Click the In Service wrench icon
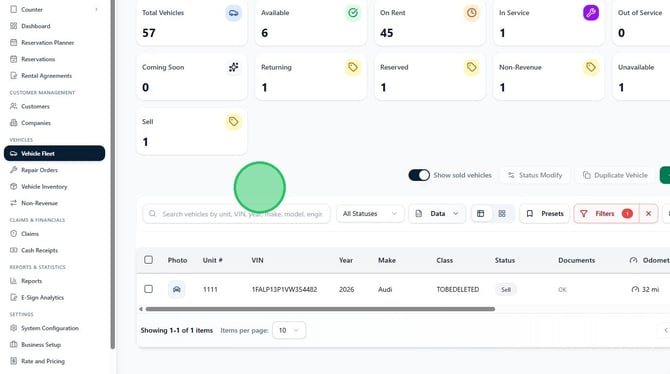The width and height of the screenshot is (670, 374). pos(591,13)
